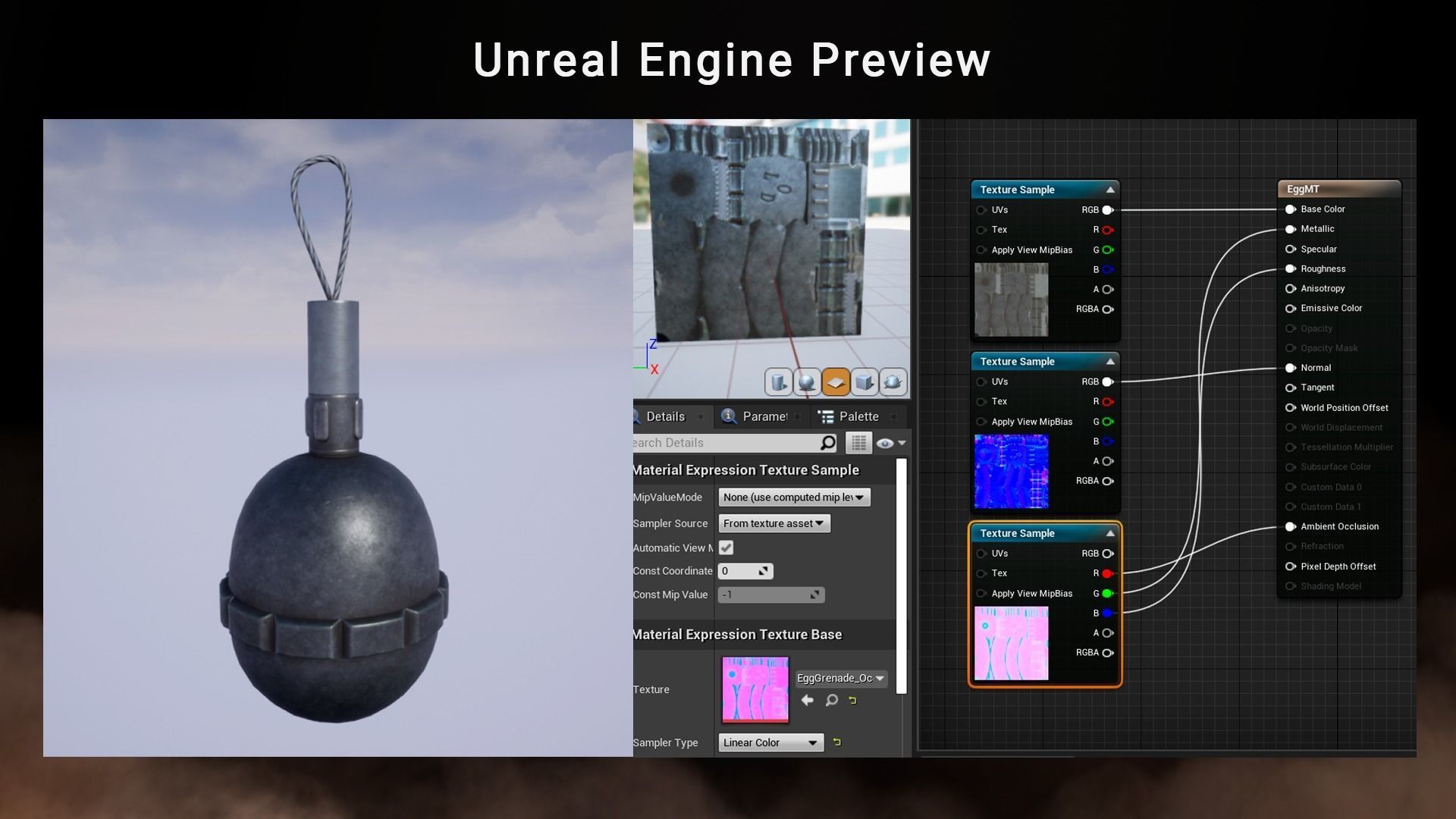
Task: Open the EggGrenade texture asset dropdown
Action: click(x=840, y=678)
